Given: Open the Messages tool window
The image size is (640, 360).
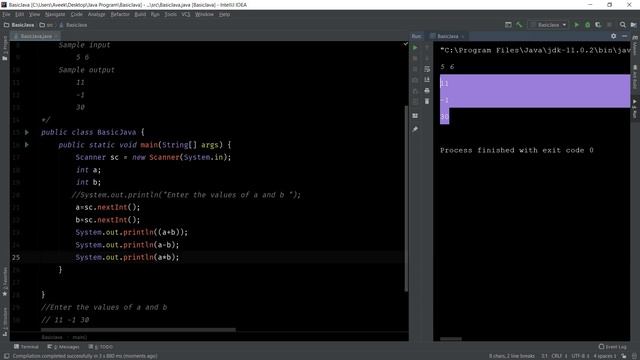Looking at the screenshot, I should 63,347.
